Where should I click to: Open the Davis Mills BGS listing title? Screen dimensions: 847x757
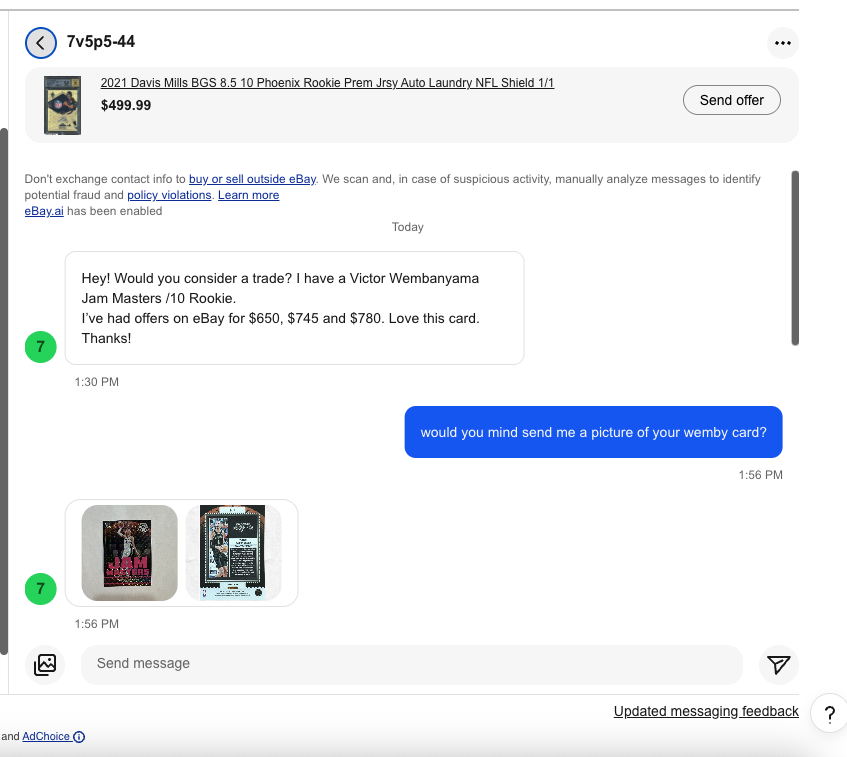click(x=327, y=83)
